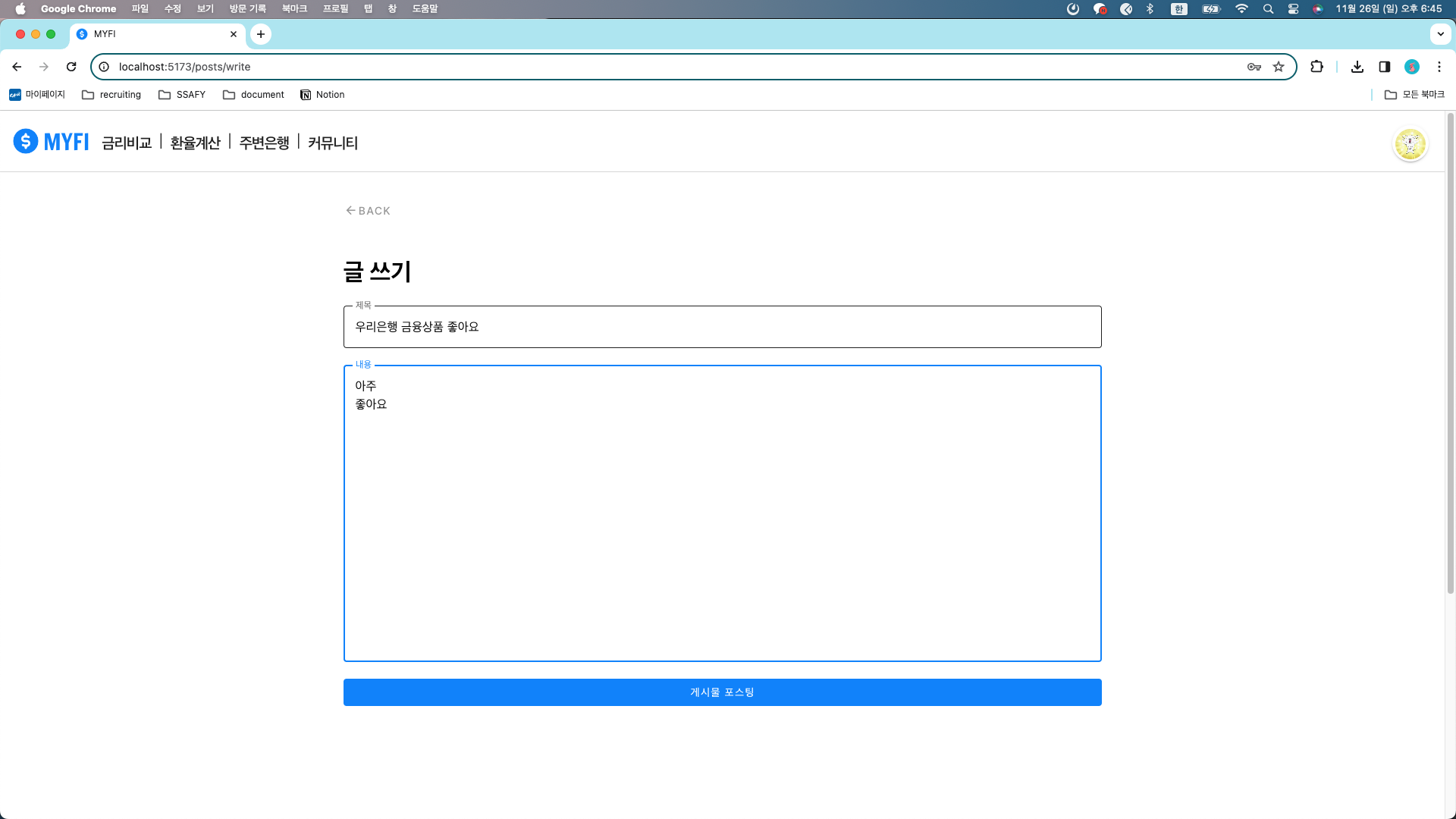
Task: Open the 커뮤니티 navigation menu
Action: 332,143
